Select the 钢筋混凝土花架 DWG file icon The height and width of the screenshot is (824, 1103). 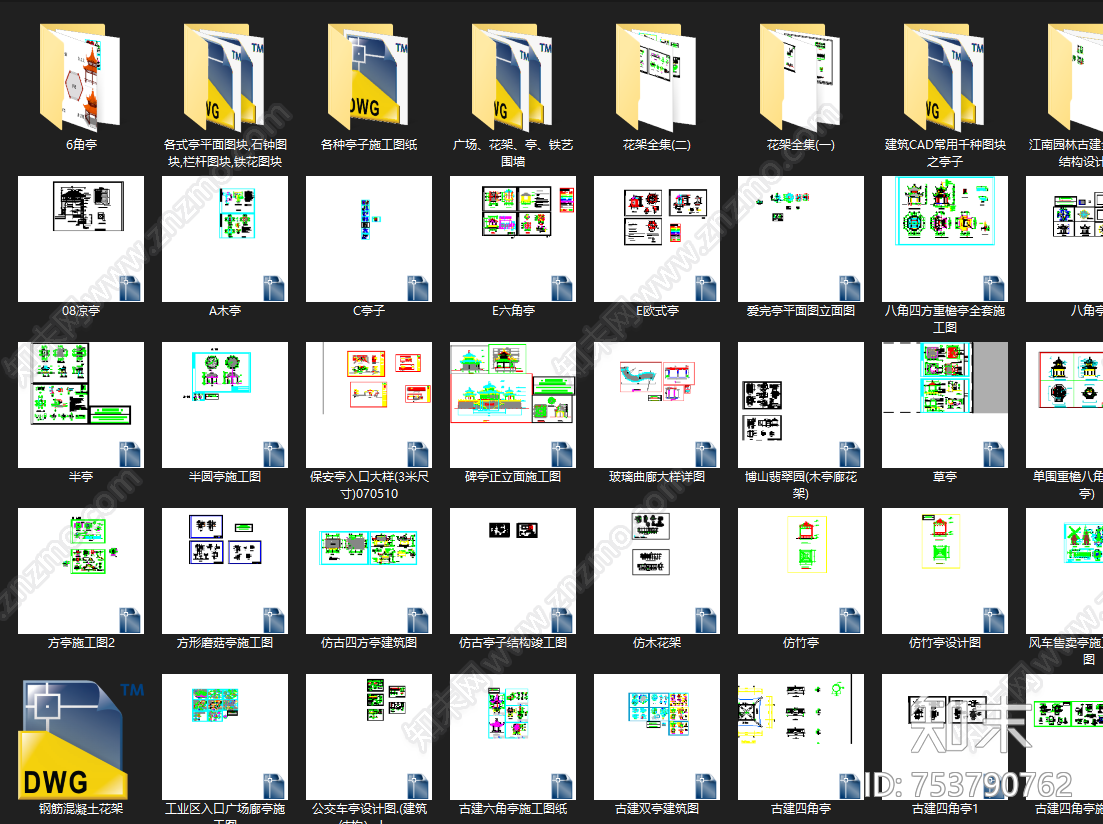80,738
